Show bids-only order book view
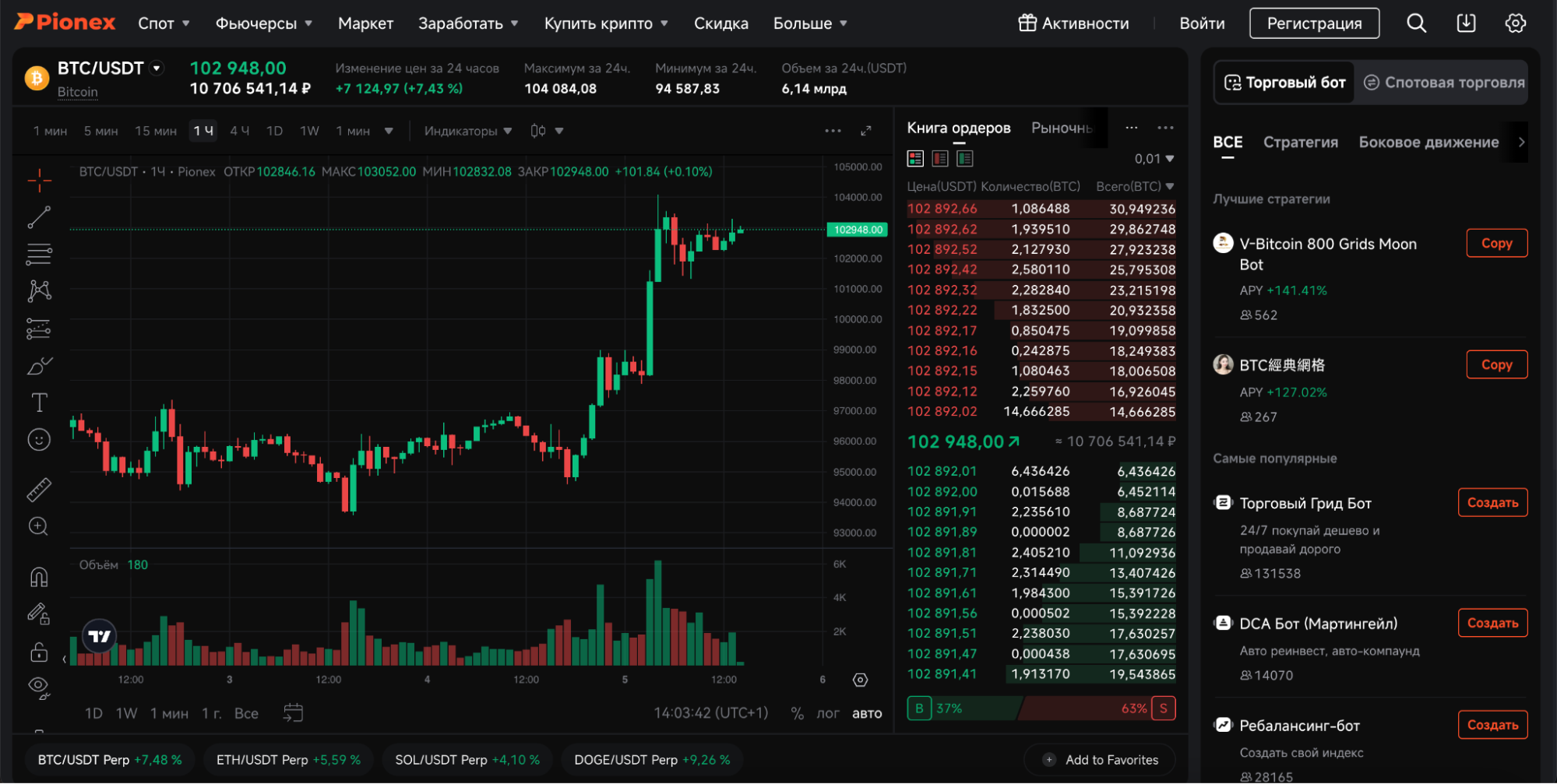Image resolution: width=1557 pixels, height=784 pixels. coord(965,159)
